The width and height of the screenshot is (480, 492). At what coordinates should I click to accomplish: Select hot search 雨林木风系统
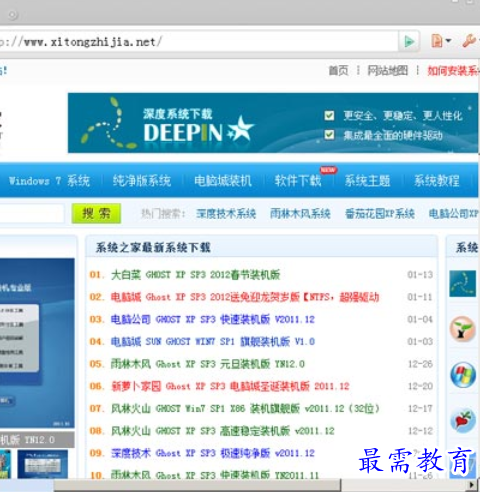coord(300,214)
